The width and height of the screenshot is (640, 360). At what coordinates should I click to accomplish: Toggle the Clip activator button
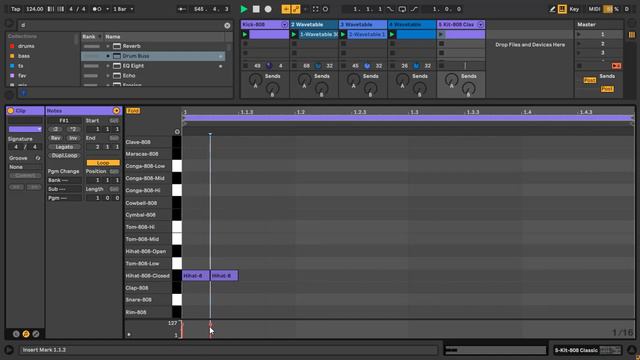11,111
